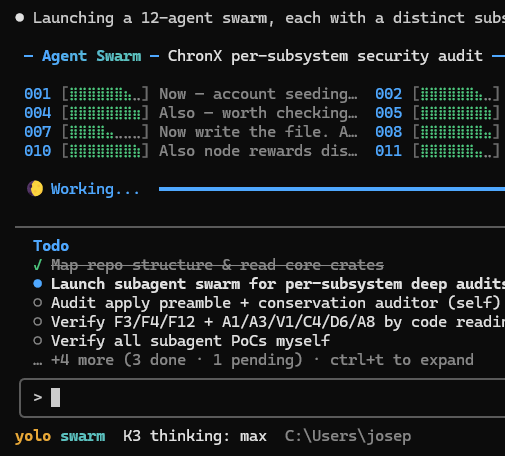Click agent 008 progress bar
This screenshot has height=456, width=505.
[456, 132]
